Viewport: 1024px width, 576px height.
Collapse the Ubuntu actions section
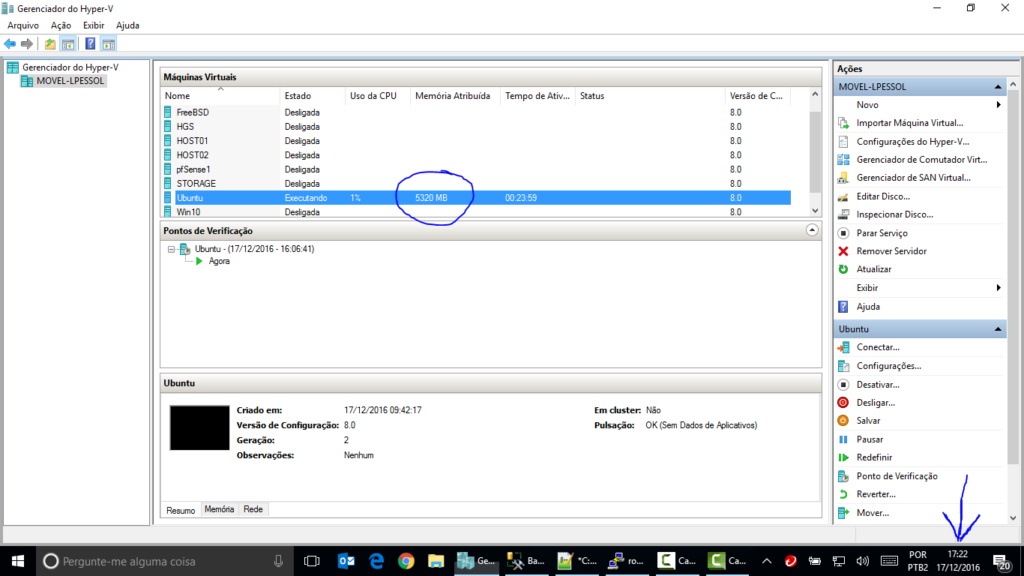point(998,329)
